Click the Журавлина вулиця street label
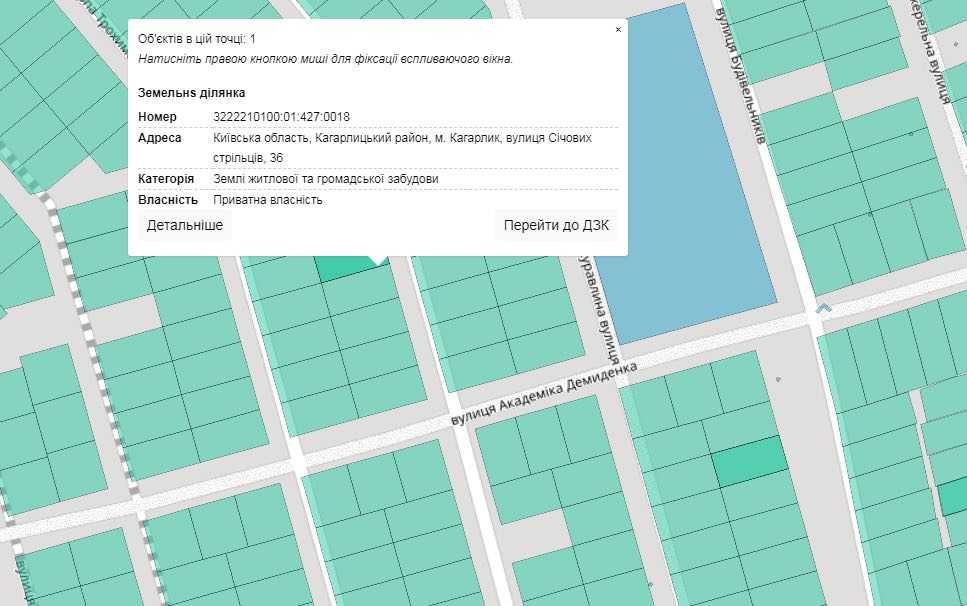Screen dimensions: 967x606 pyautogui.click(x=599, y=308)
